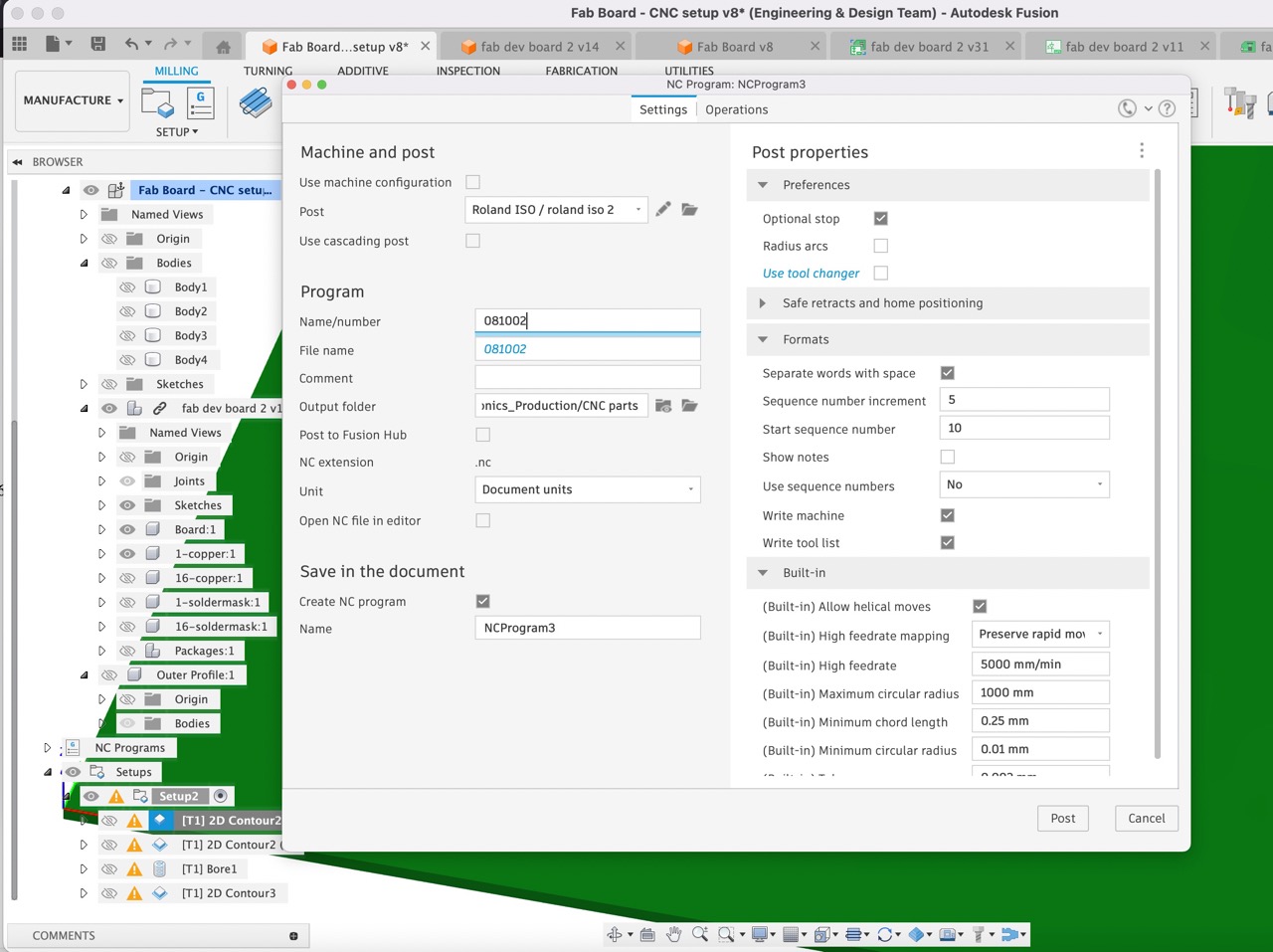Edit the post with pencil icon
The width and height of the screenshot is (1273, 952).
663,209
